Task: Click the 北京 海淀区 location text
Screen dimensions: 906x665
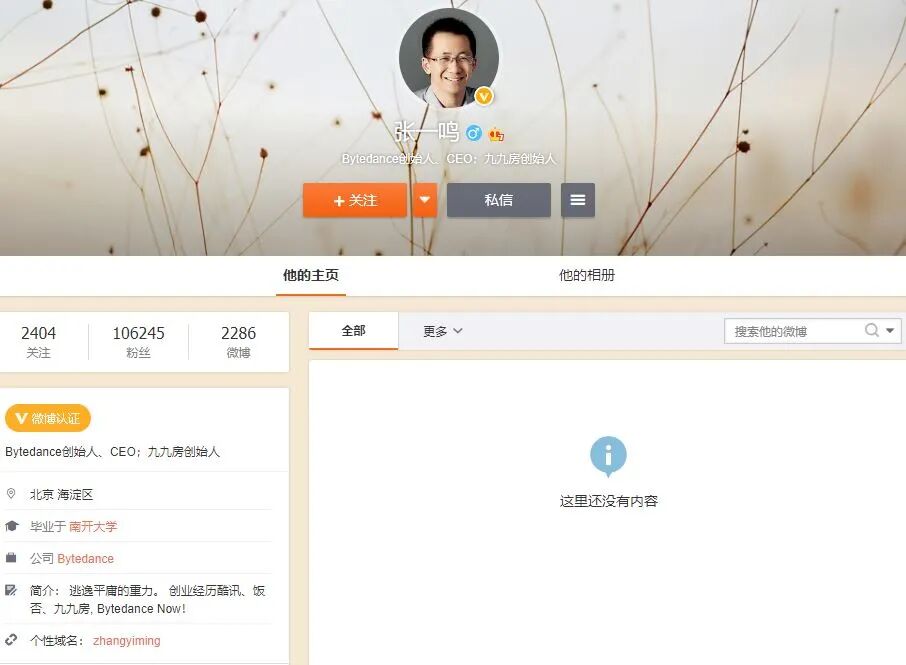Action: [x=61, y=495]
